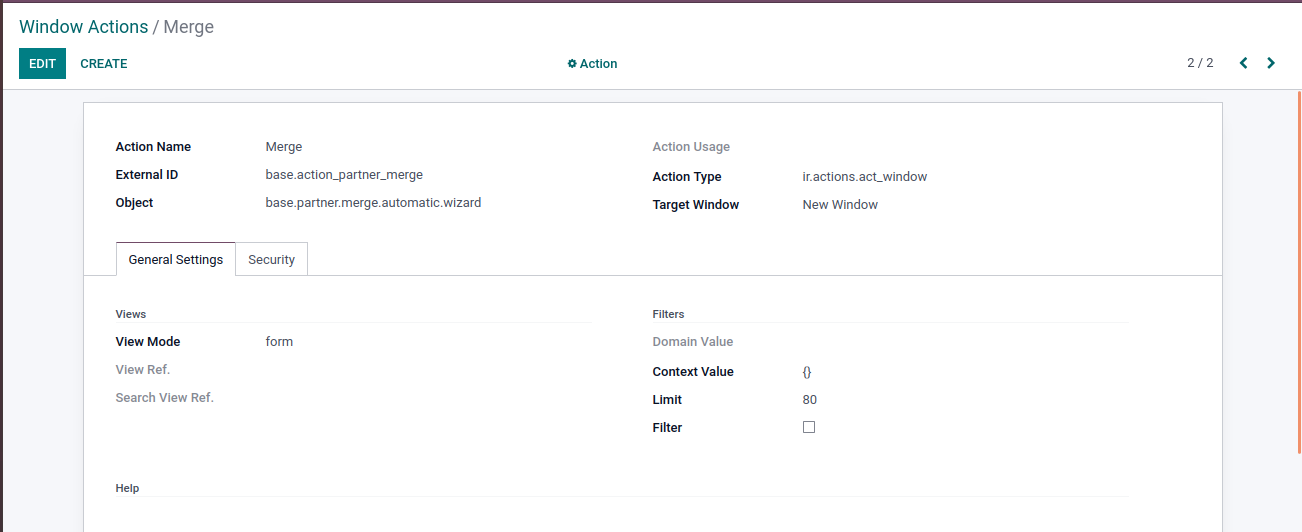The height and width of the screenshot is (532, 1302).
Task: Click the Limit value 80
Action: [x=810, y=400]
